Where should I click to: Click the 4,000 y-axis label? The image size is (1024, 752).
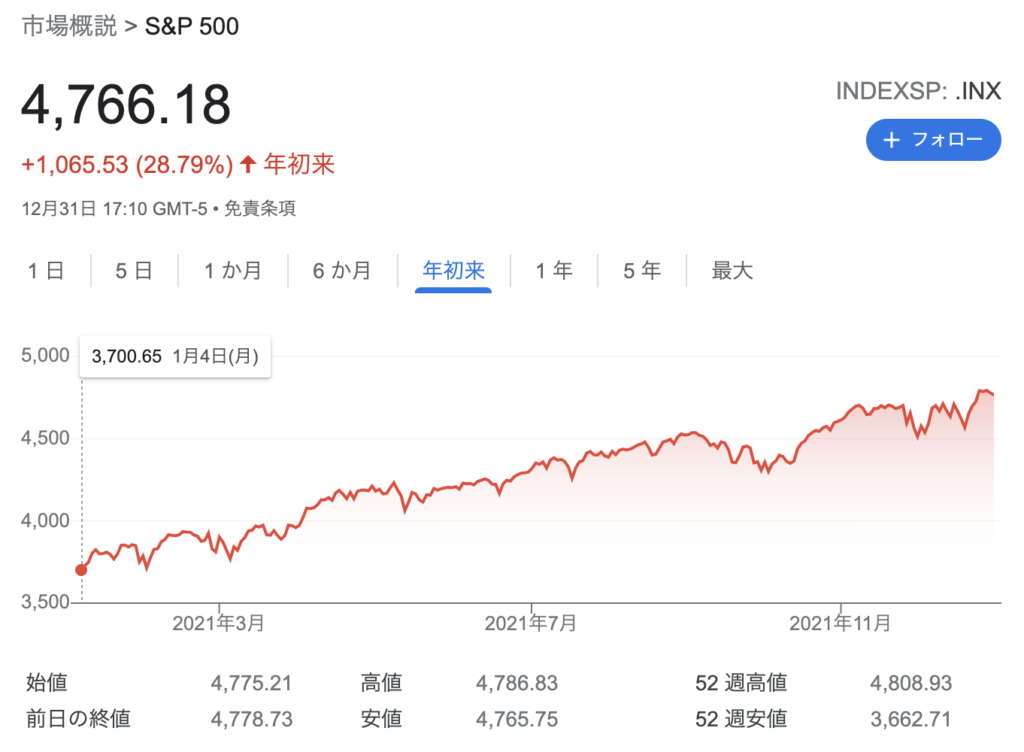45,521
